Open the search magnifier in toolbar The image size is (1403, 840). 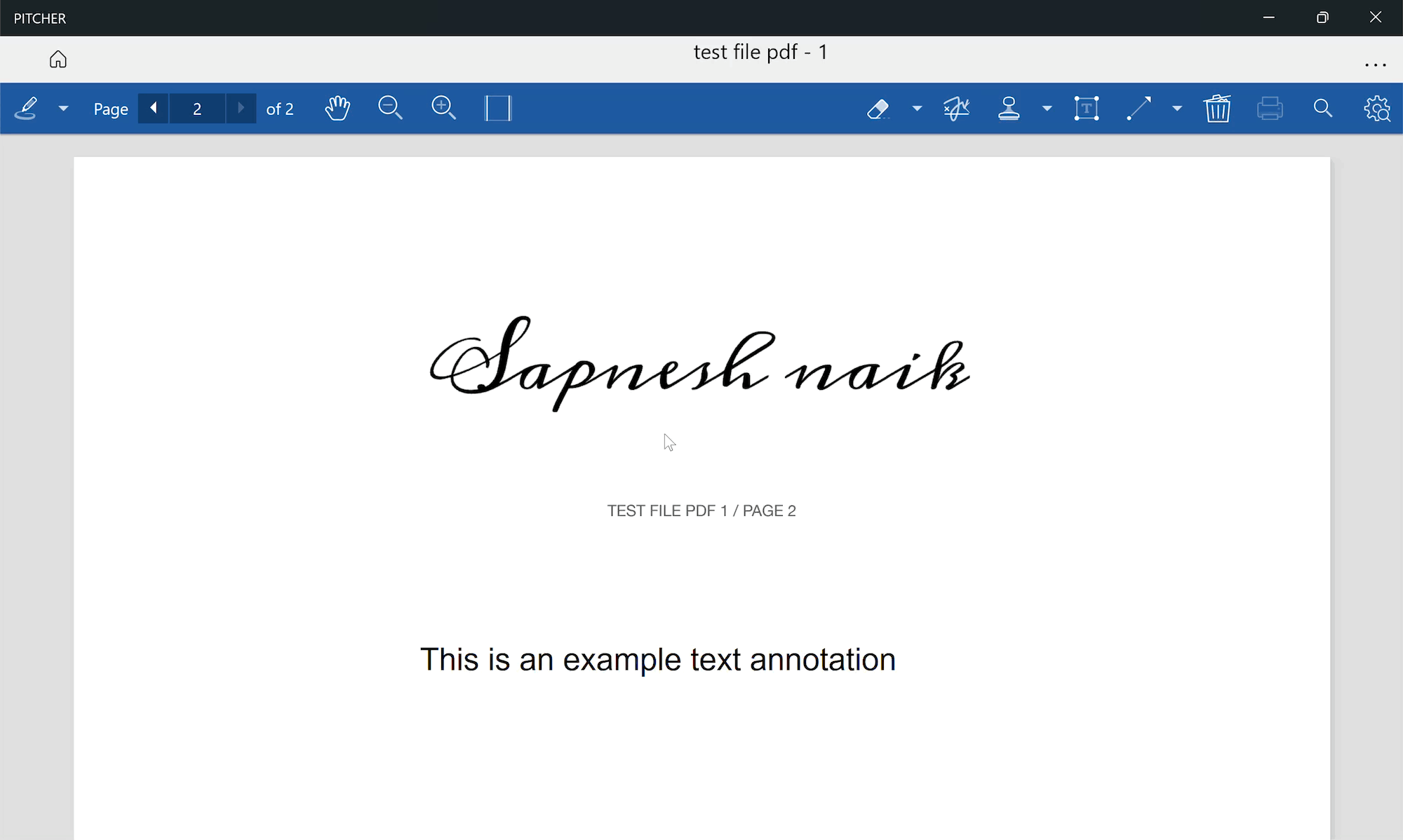click(1322, 109)
